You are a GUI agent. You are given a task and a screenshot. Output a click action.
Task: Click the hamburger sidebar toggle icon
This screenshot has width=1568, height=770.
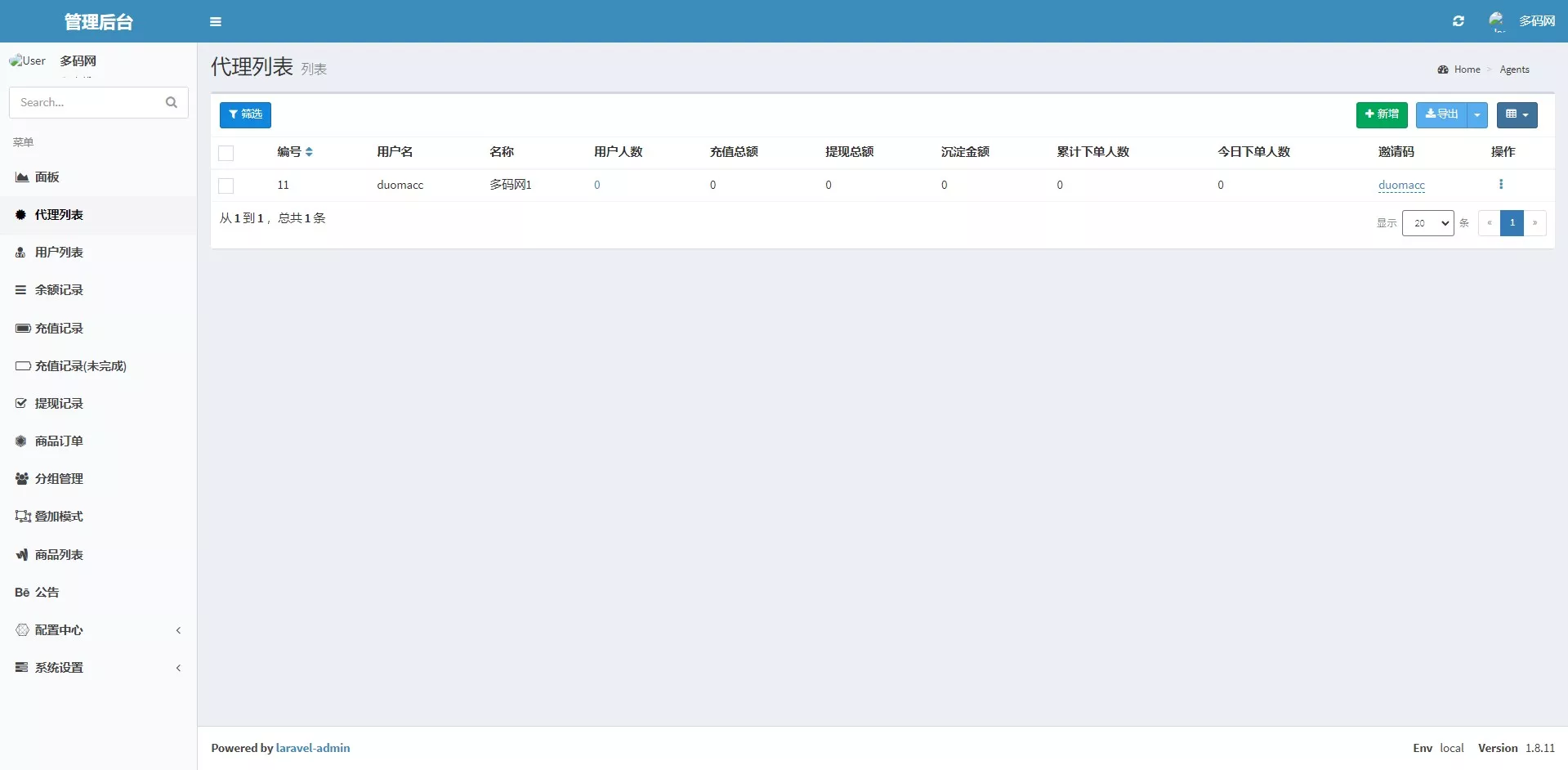[x=216, y=22]
